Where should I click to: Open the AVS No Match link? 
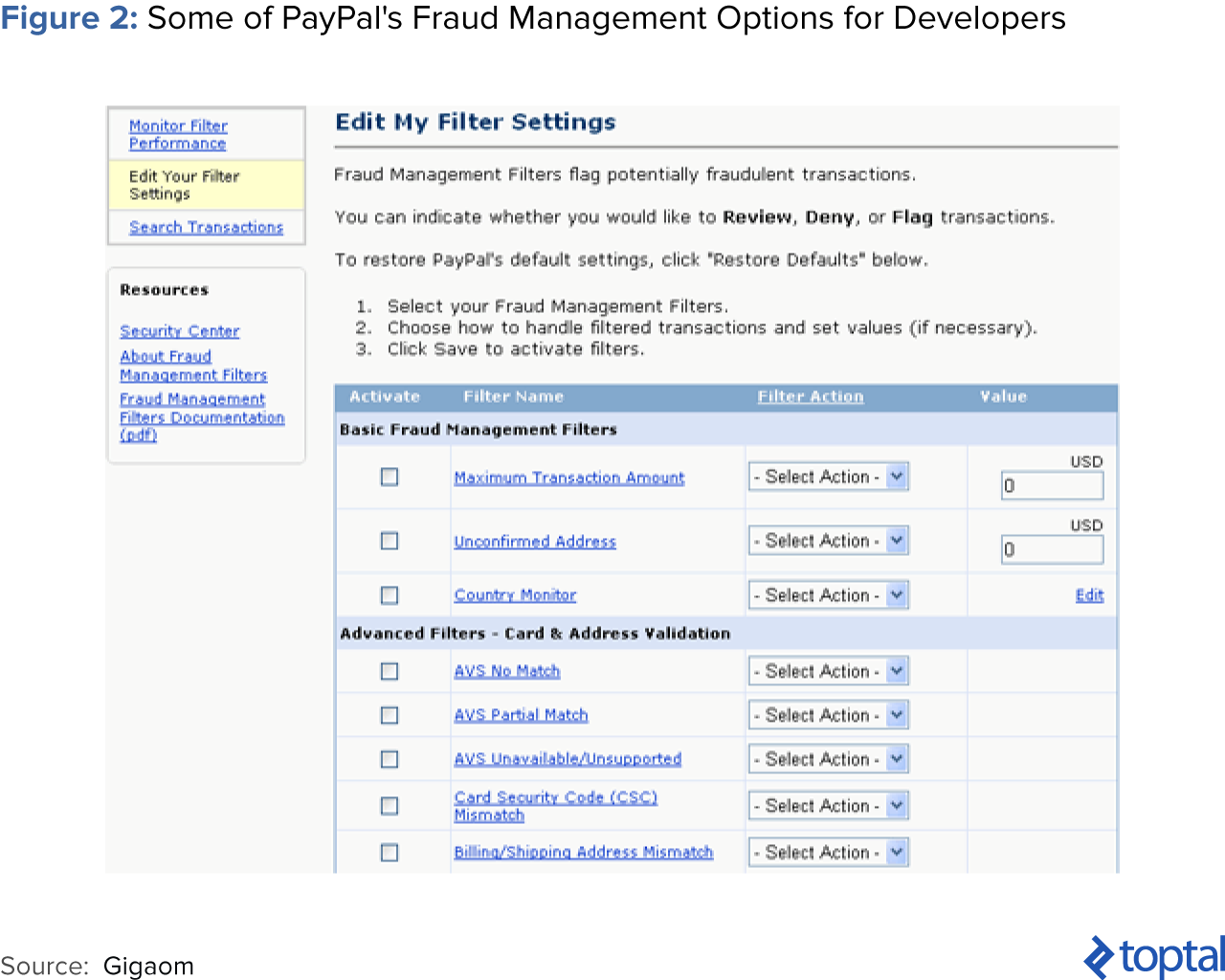[507, 671]
